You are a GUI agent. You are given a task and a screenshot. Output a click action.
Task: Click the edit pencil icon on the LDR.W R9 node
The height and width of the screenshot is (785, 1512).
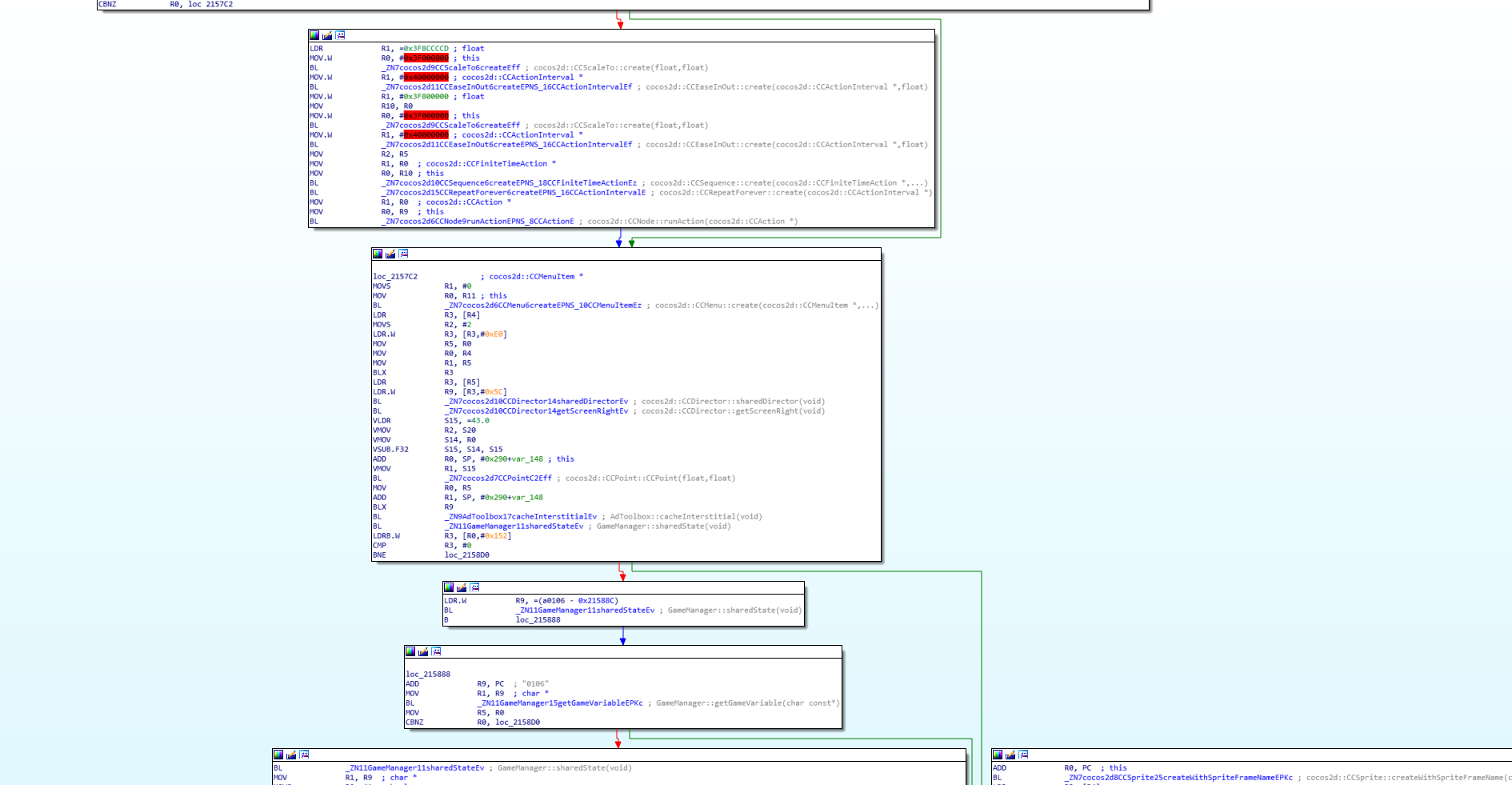click(462, 587)
